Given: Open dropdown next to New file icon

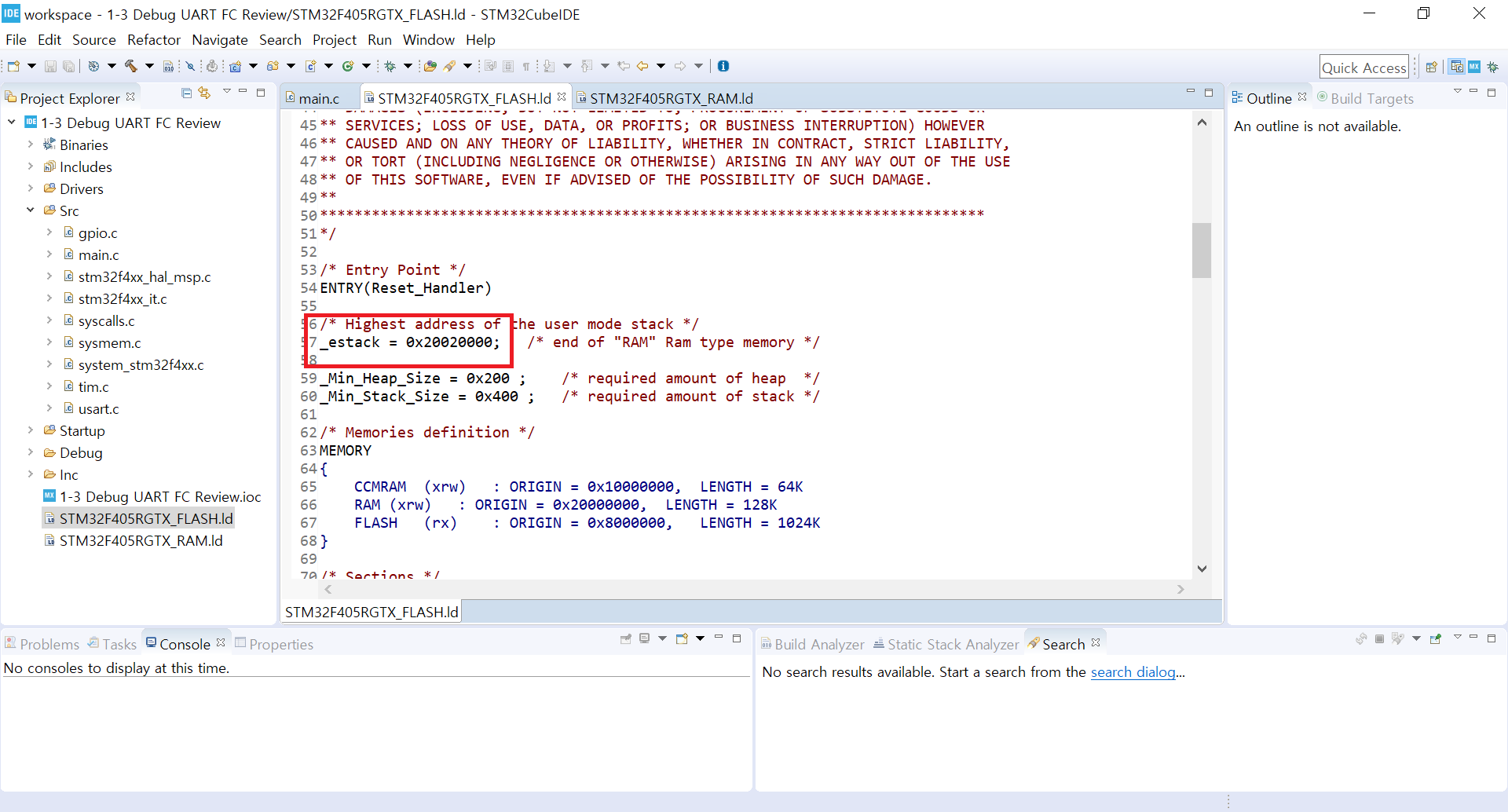Looking at the screenshot, I should pyautogui.click(x=31, y=66).
